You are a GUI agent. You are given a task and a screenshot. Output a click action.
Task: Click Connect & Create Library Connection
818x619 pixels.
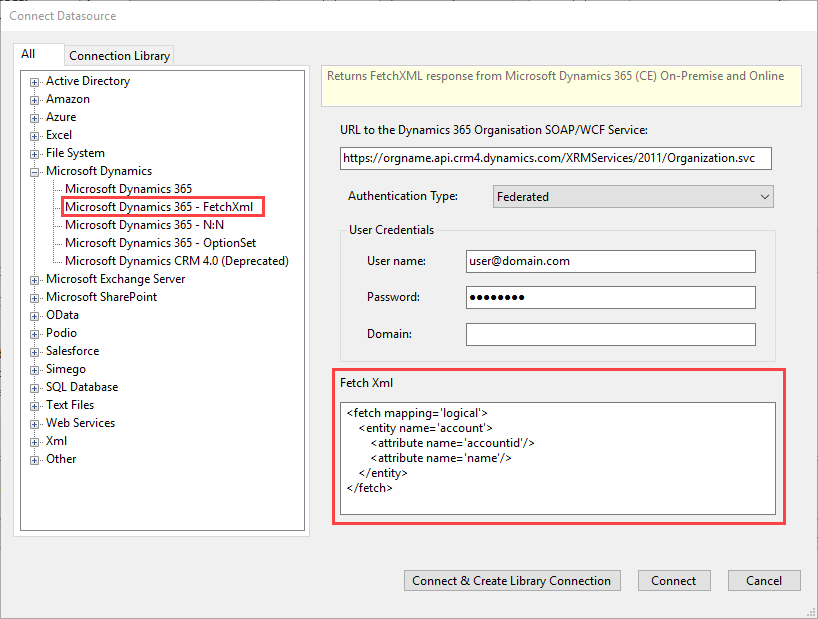[x=512, y=580]
